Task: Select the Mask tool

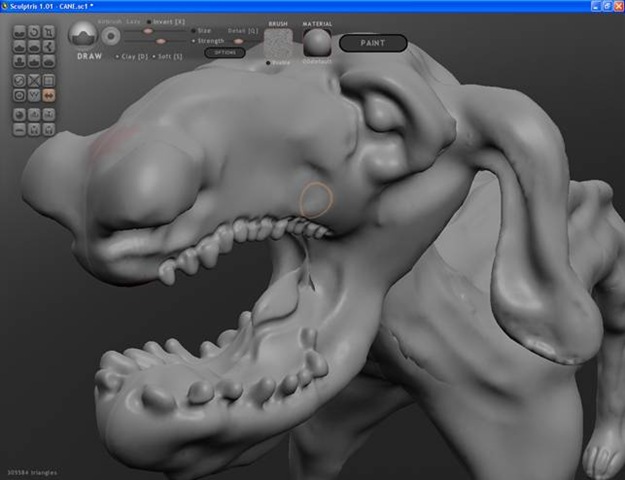Action: pyautogui.click(x=20, y=95)
